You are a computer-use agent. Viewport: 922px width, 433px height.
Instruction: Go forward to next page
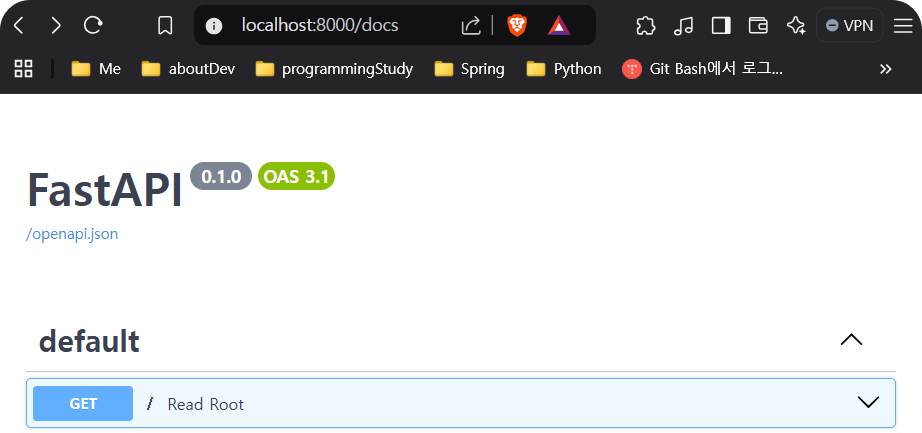point(55,25)
